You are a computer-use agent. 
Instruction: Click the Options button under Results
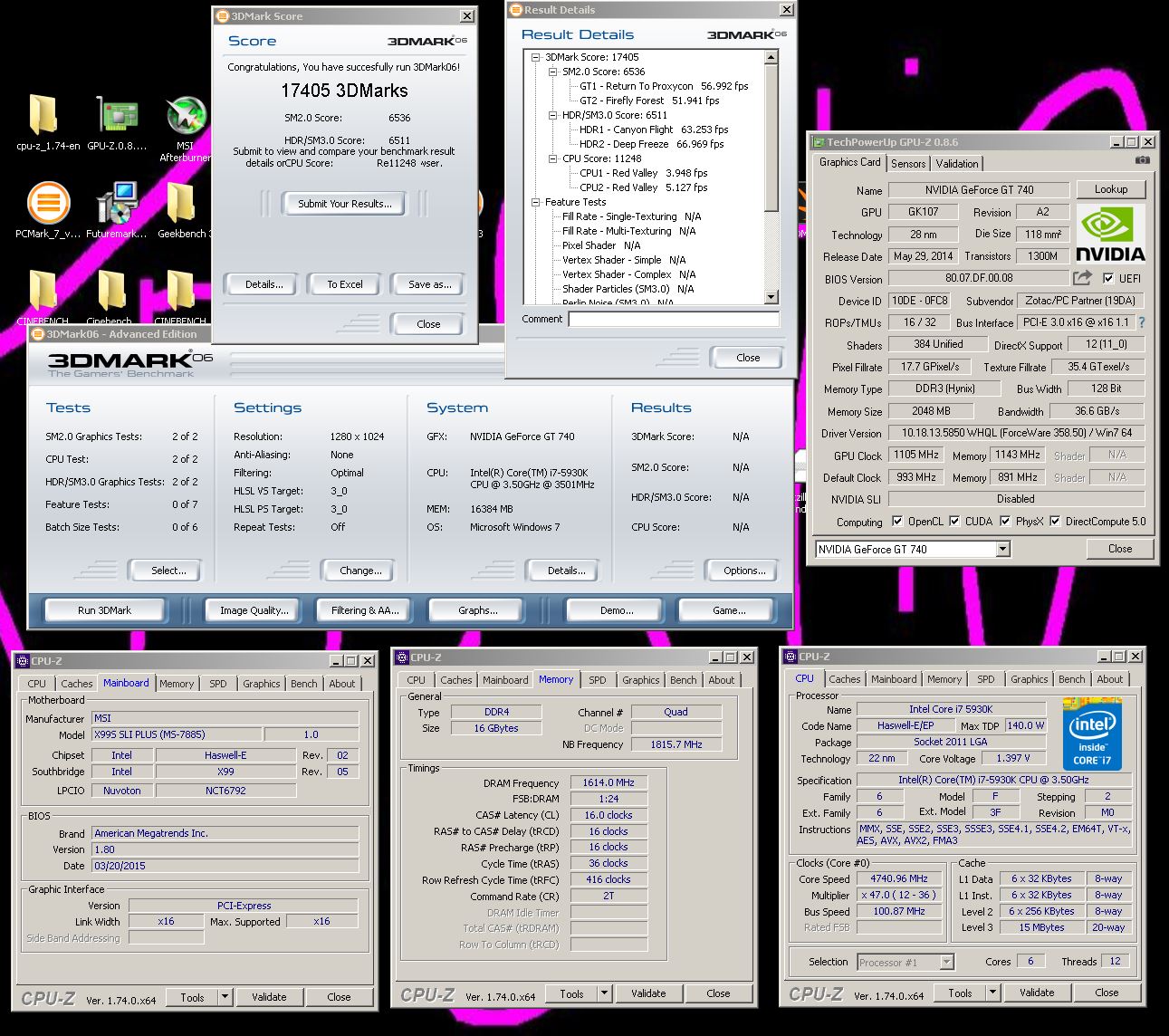click(744, 571)
